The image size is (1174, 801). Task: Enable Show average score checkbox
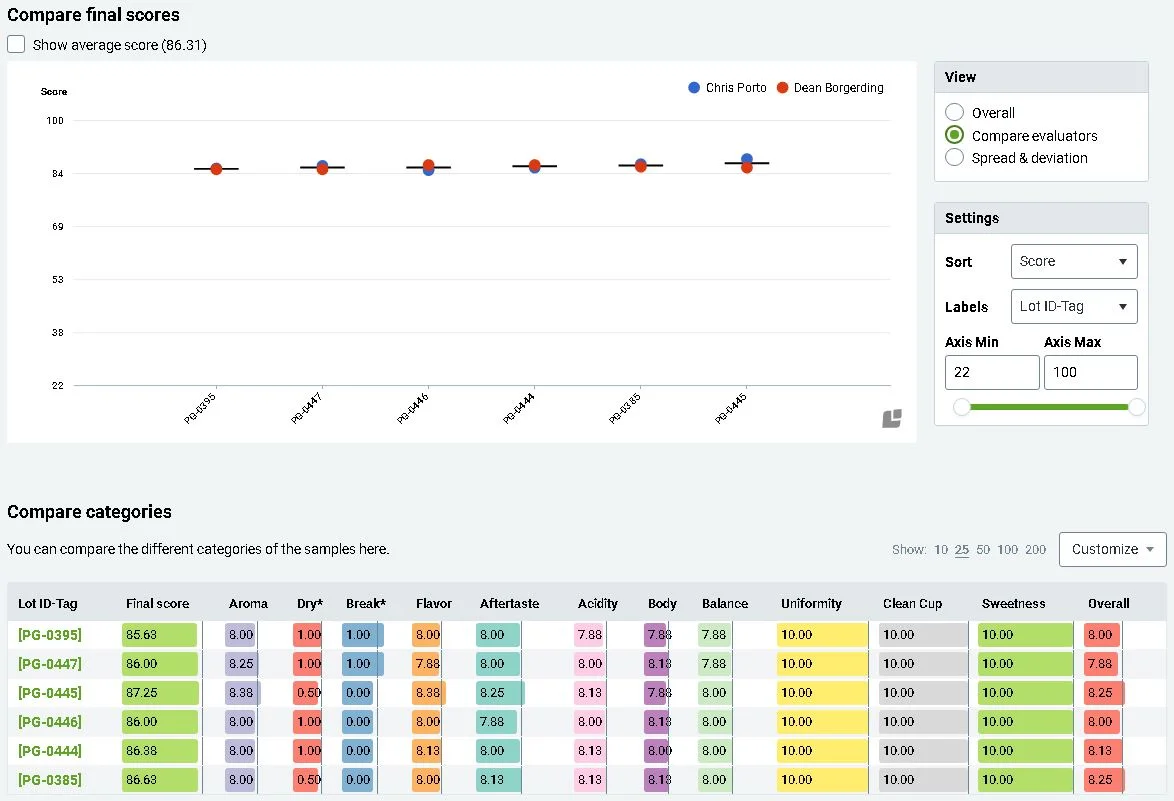(x=16, y=44)
